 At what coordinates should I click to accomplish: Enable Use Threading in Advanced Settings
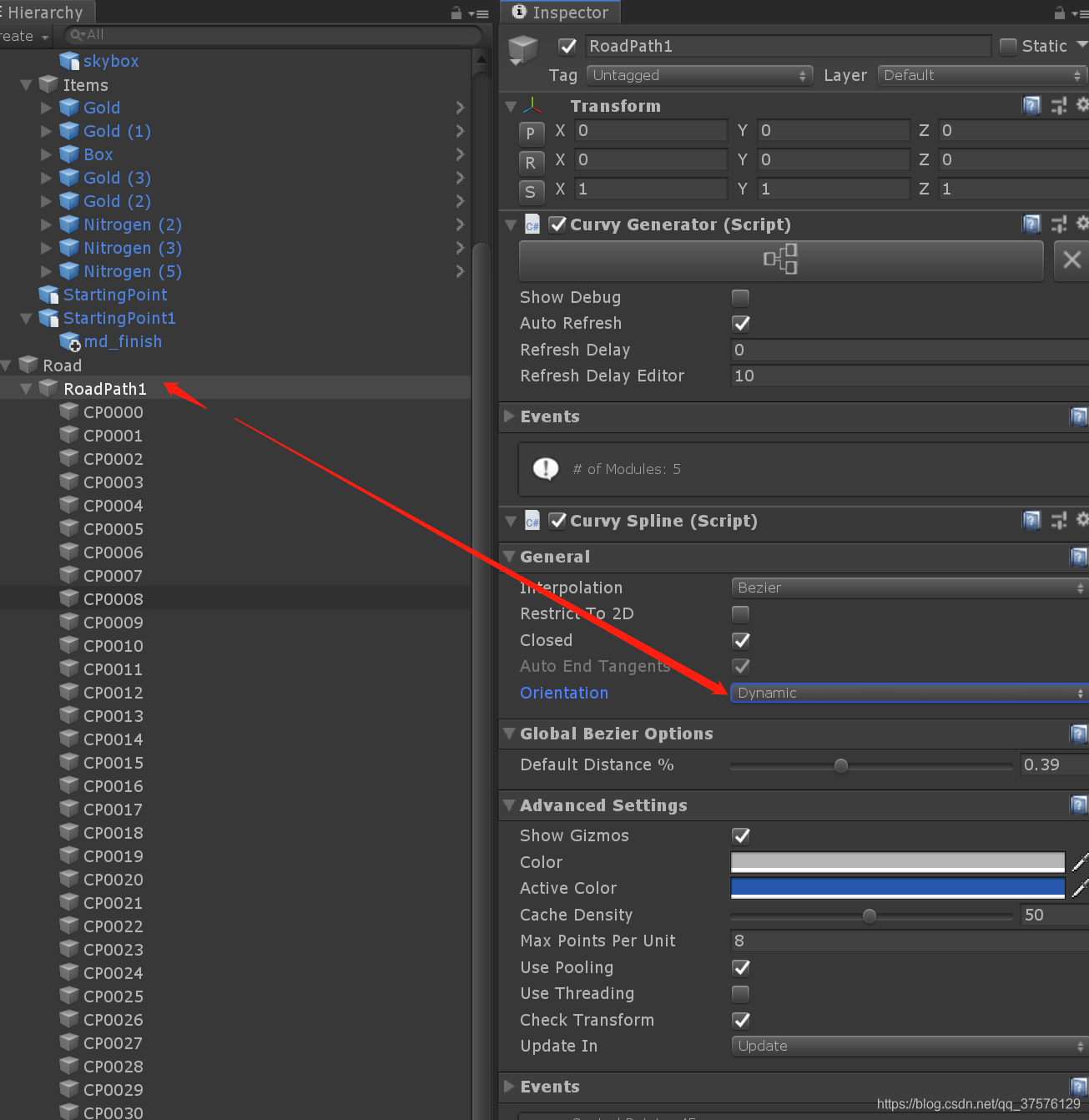[740, 993]
